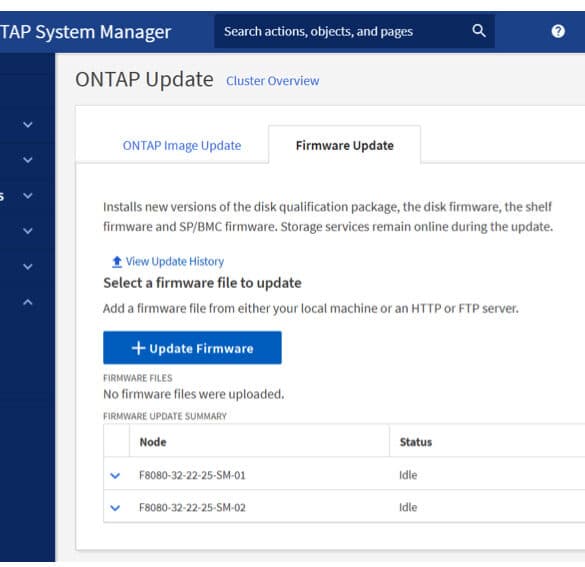Viewport: 585px width, 567px height.
Task: Click the Idle status of the SM-01 node
Action: (x=408, y=475)
